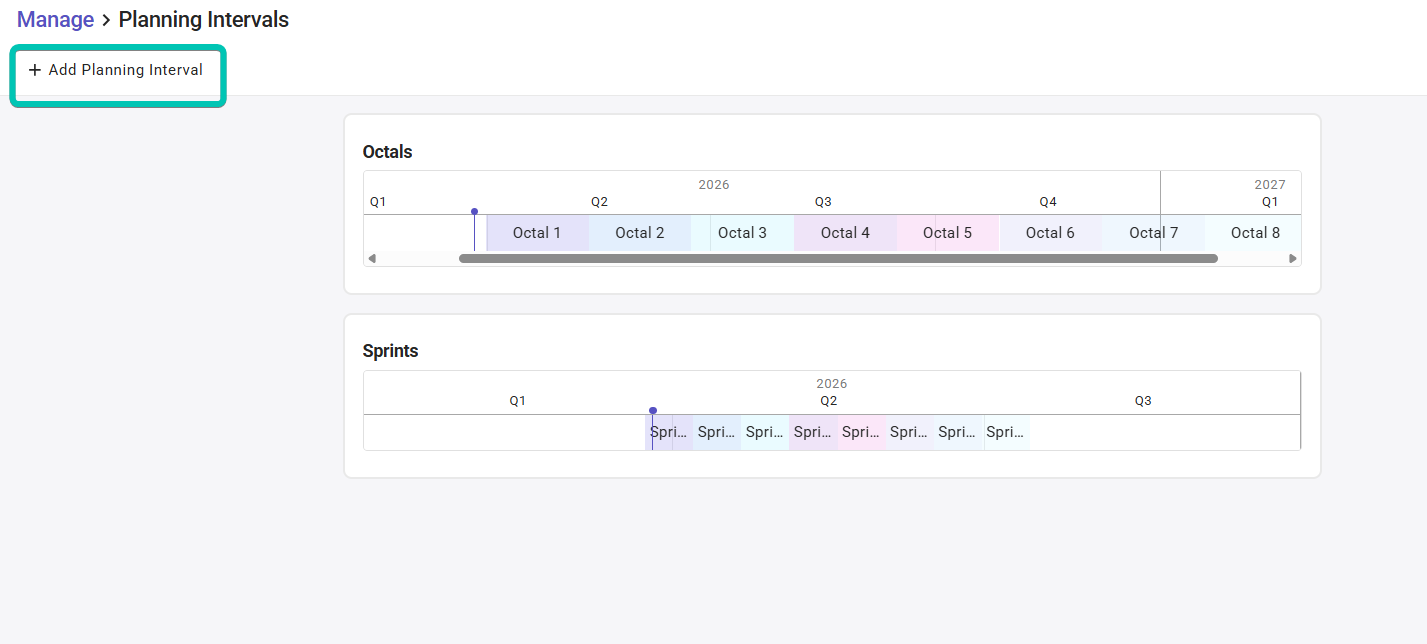
Task: Select Octal 4 in the Octals timeline
Action: (845, 233)
